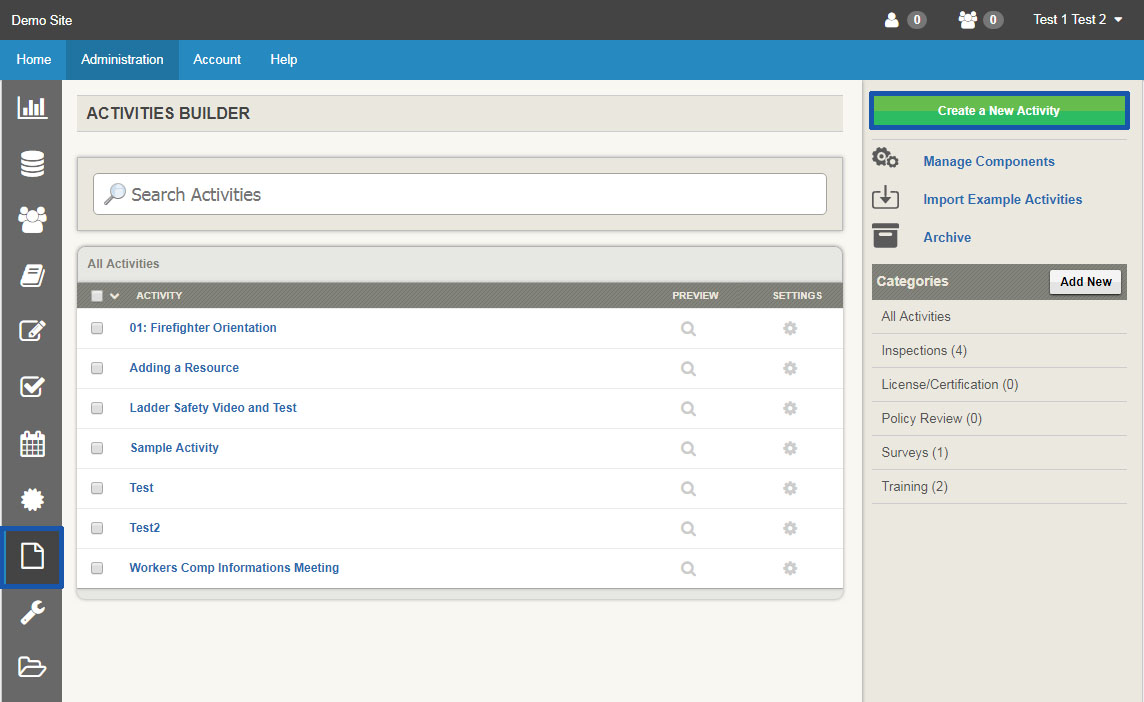
Task: Click inside the Search Activities field
Action: (x=459, y=194)
